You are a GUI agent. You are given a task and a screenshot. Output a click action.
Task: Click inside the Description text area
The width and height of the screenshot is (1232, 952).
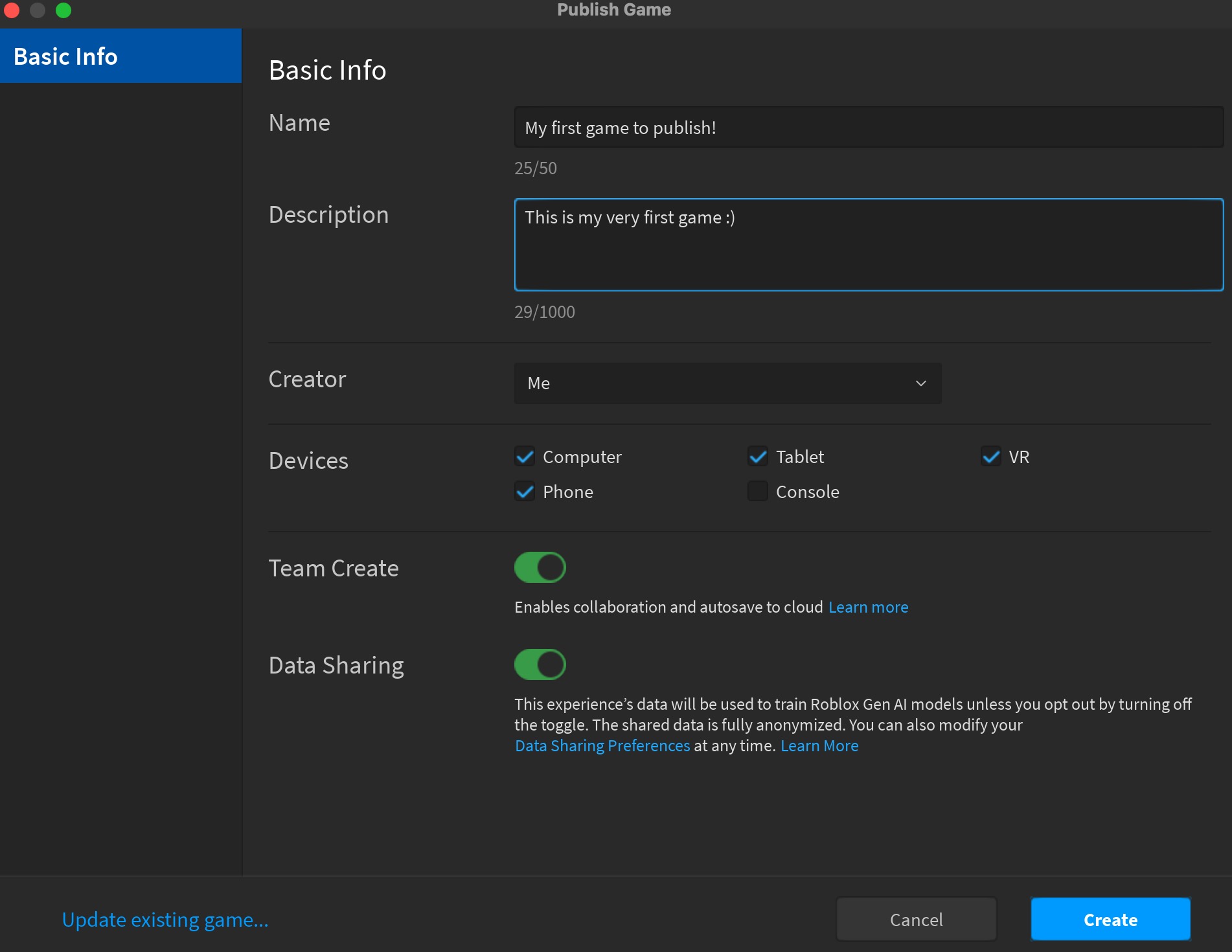868,245
